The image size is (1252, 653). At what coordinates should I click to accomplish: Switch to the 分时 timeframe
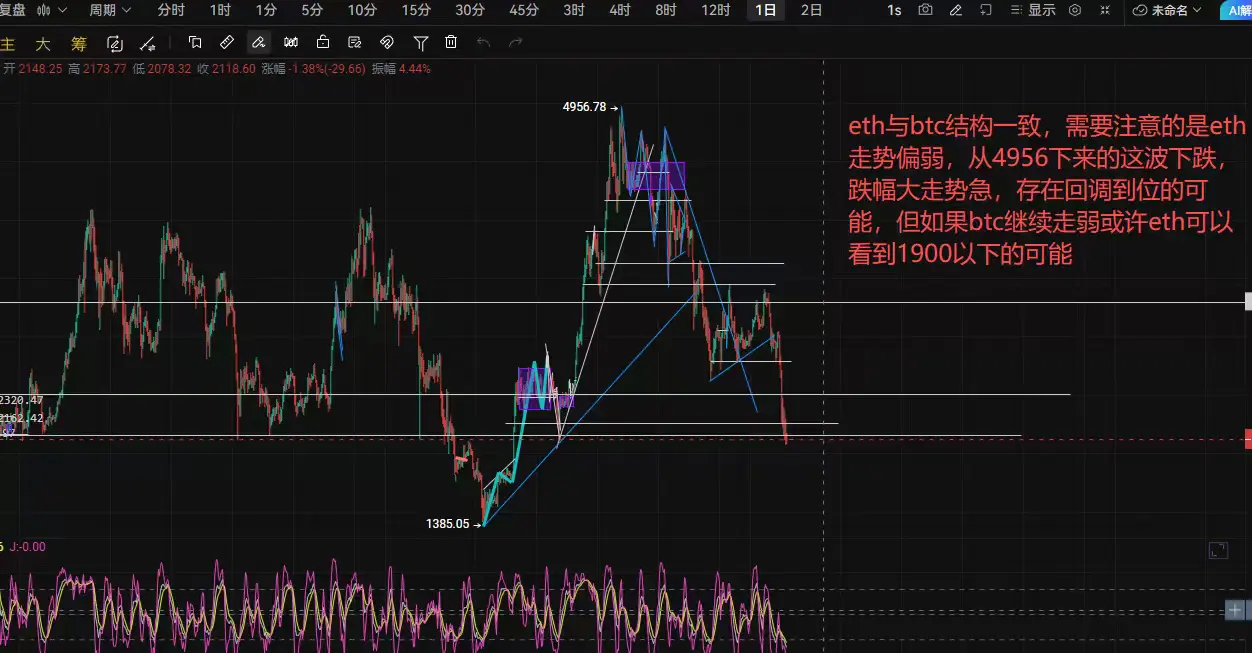[171, 10]
